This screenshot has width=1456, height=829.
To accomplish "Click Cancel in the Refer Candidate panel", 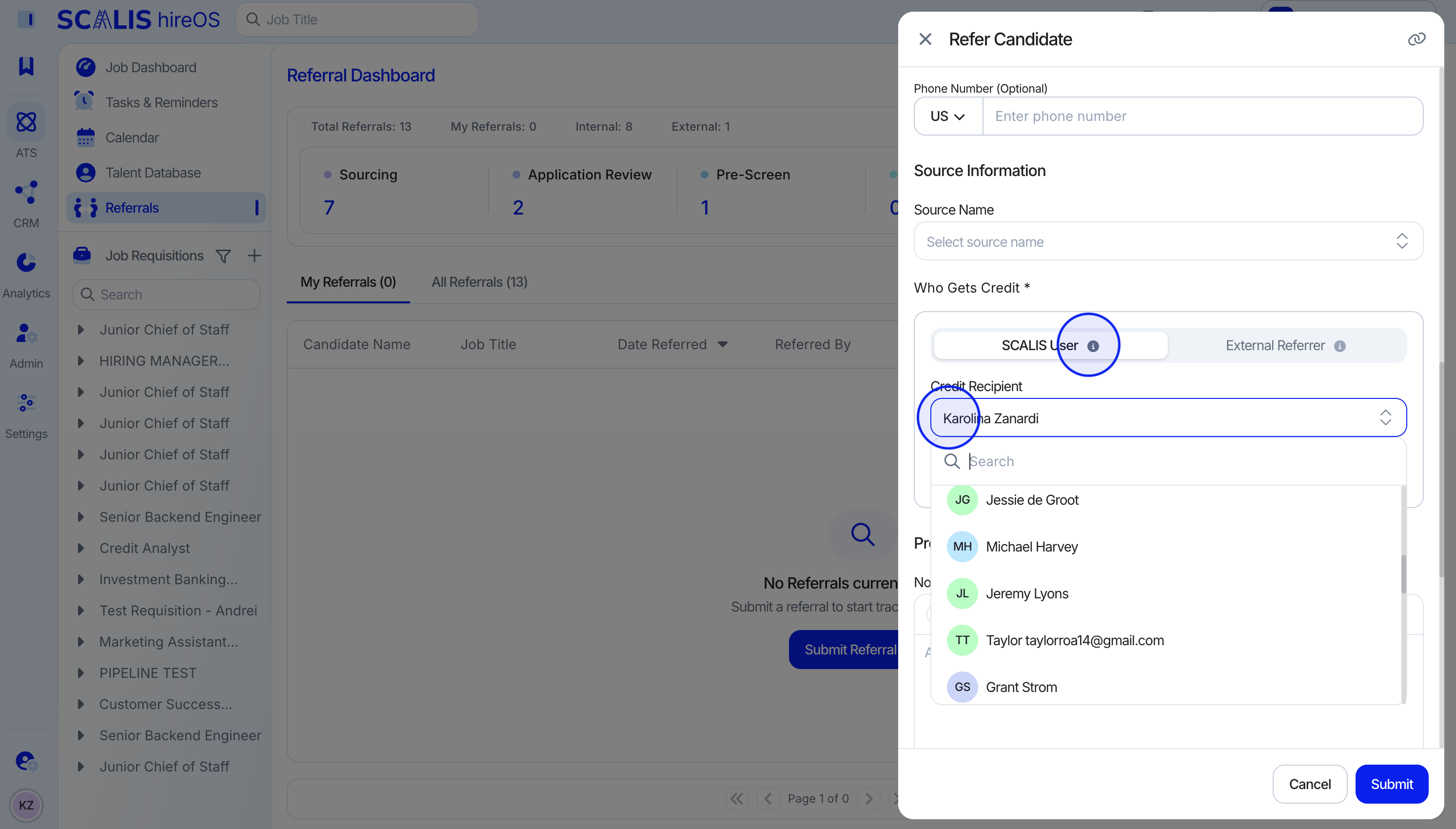I will [x=1309, y=784].
